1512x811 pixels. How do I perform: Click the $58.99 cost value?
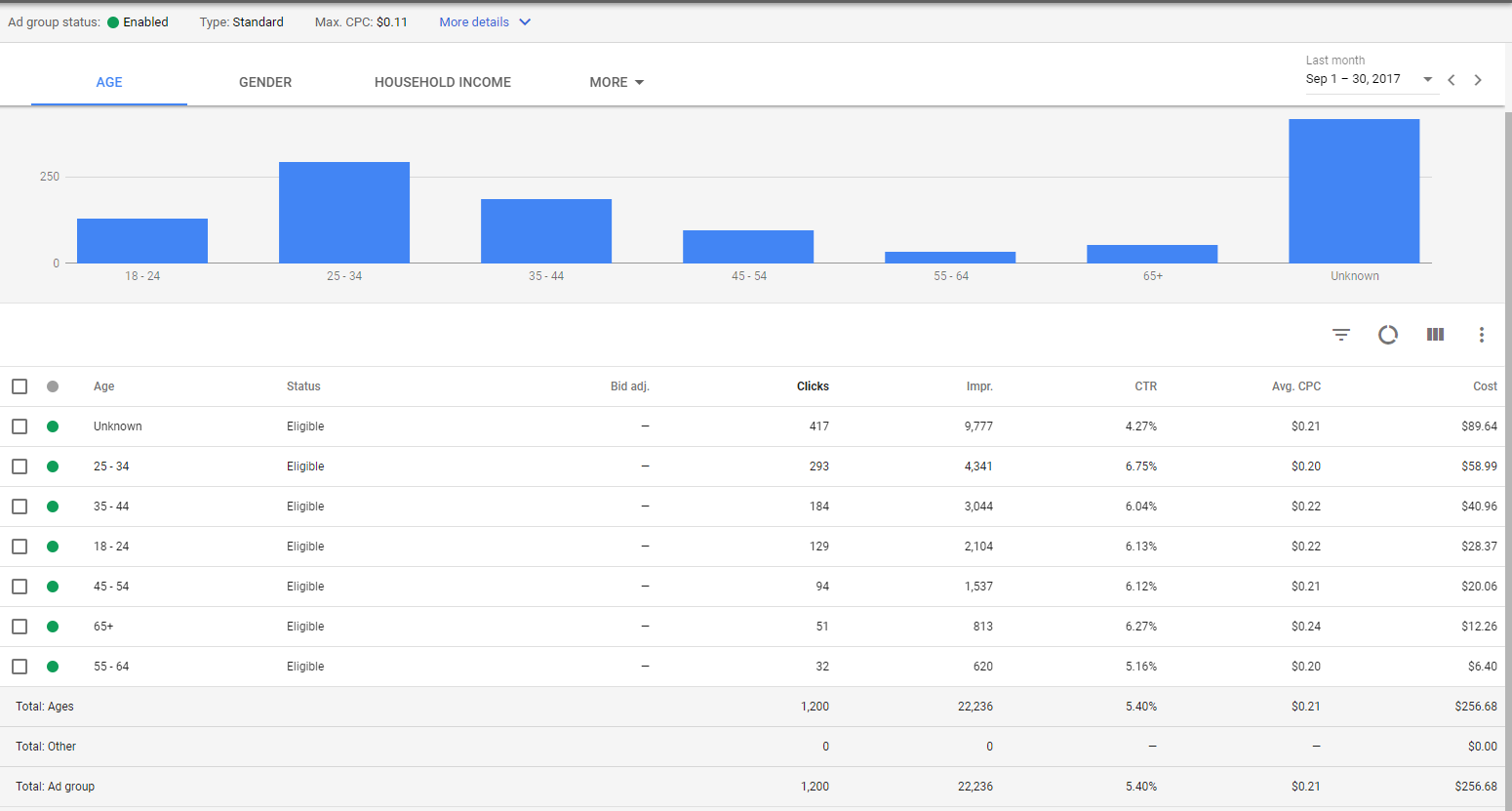[x=1479, y=466]
